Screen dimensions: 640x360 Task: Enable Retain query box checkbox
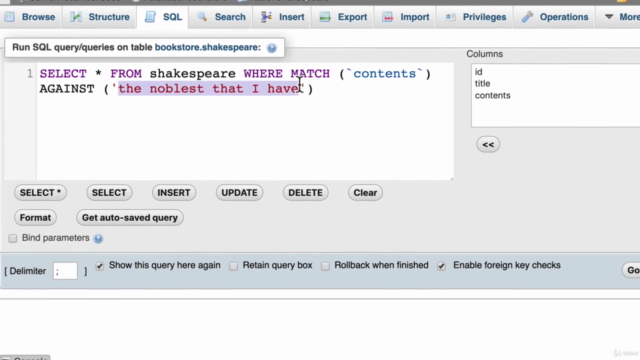(233, 266)
